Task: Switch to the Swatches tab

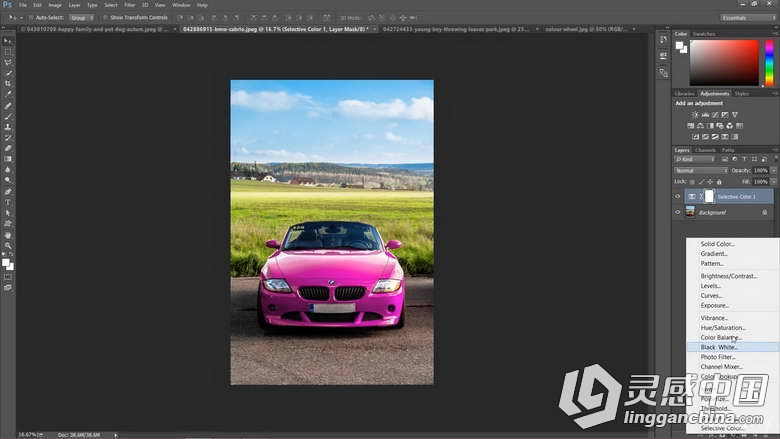Action: [x=704, y=34]
